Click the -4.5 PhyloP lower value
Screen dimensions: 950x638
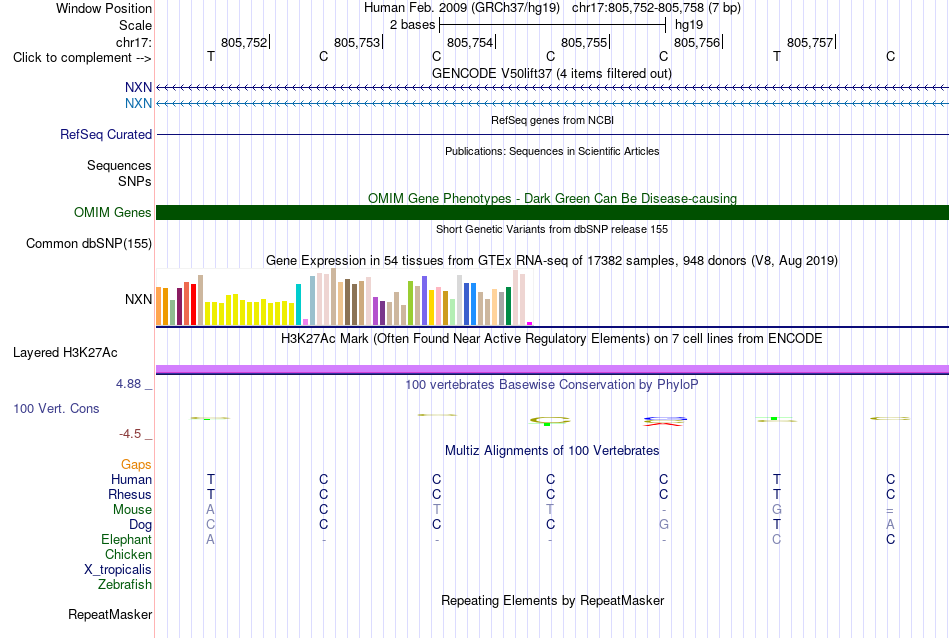tap(130, 434)
